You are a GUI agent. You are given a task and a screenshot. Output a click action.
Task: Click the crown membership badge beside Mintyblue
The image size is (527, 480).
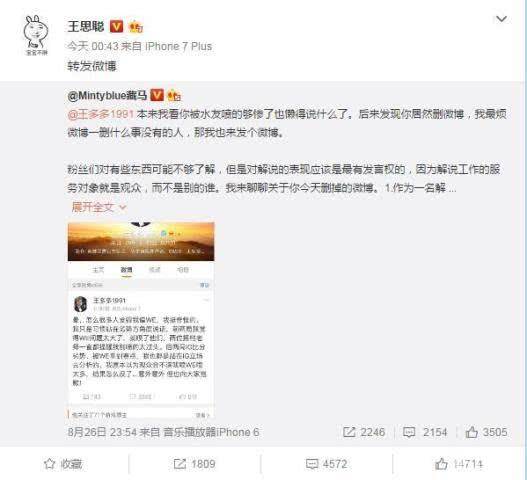[174, 96]
